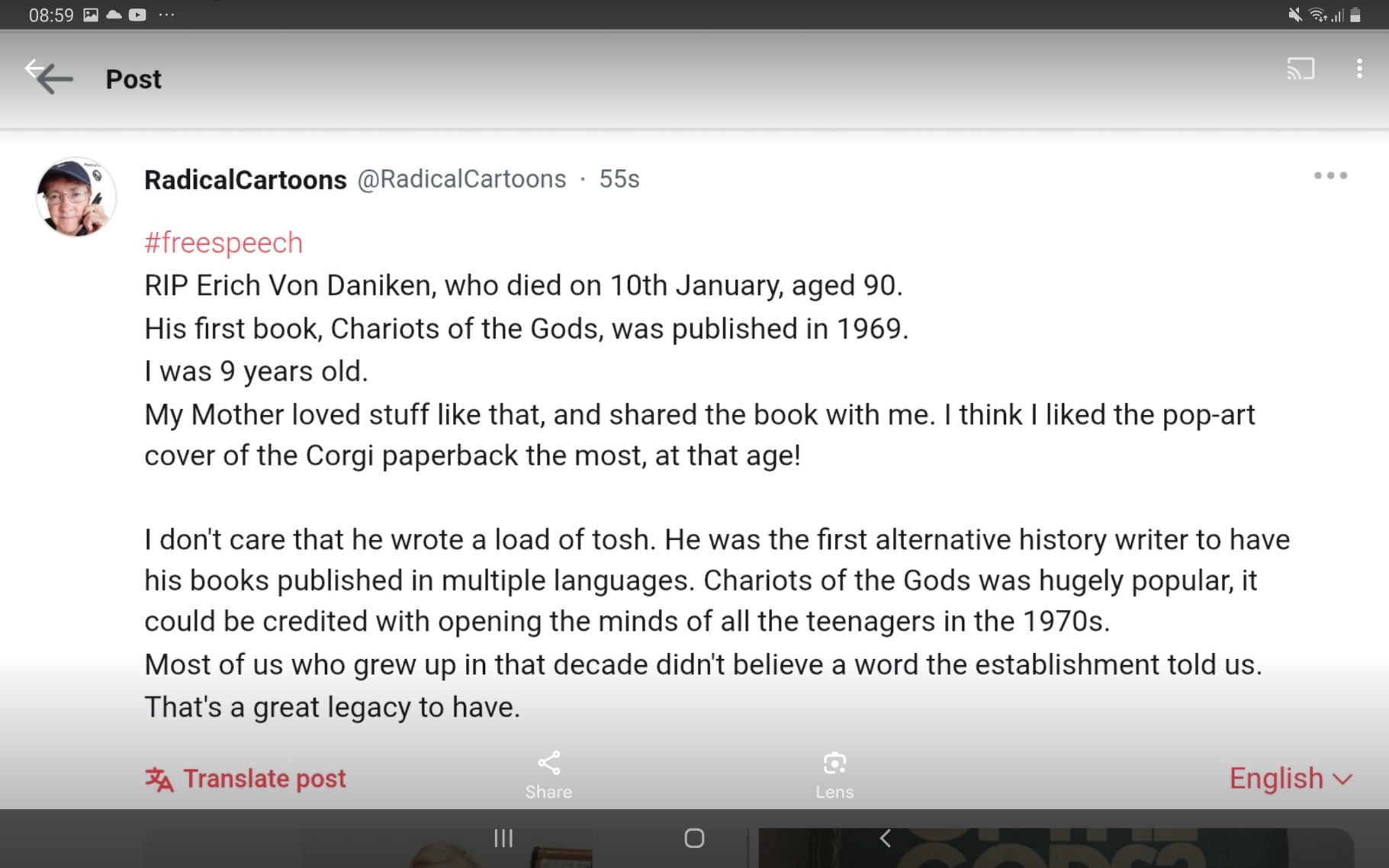This screenshot has height=868, width=1389.
Task: Tap the cast screen icon
Action: point(1301,69)
